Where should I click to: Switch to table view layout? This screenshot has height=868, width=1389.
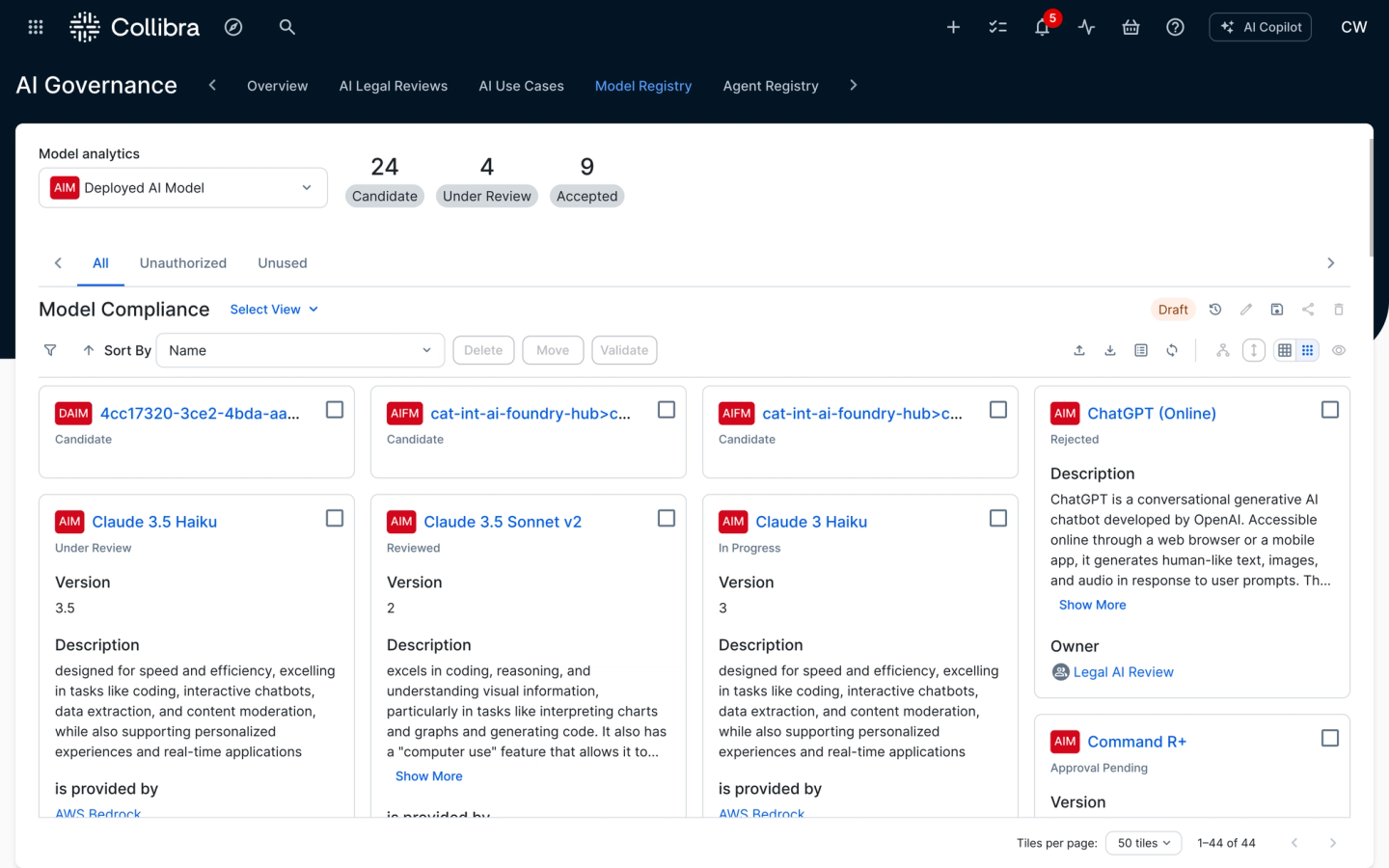coord(1284,350)
